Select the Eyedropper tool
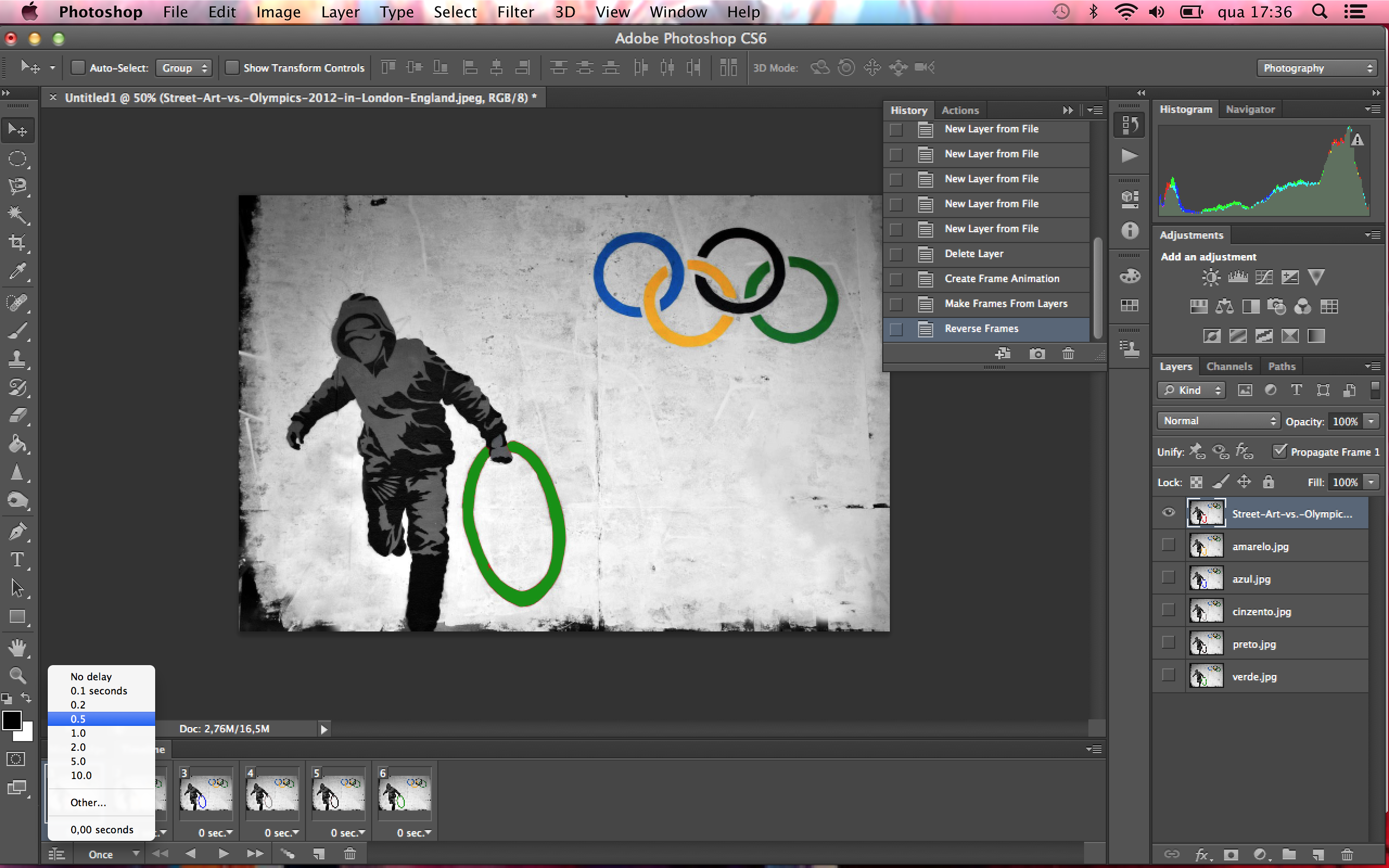This screenshot has width=1389, height=868. point(17,271)
